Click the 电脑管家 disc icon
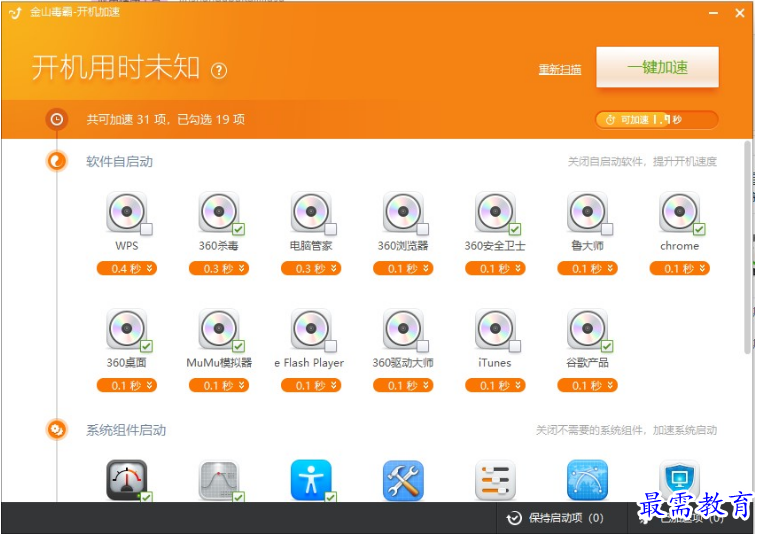Viewport: 761px width, 536px height. point(311,212)
